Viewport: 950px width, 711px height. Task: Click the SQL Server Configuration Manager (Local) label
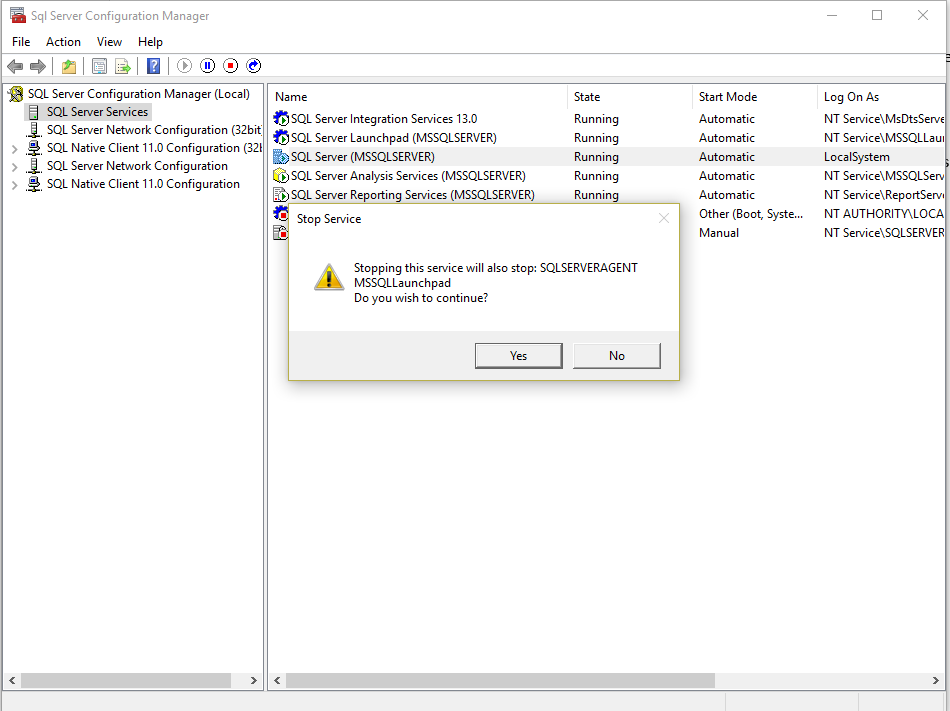[x=139, y=94]
